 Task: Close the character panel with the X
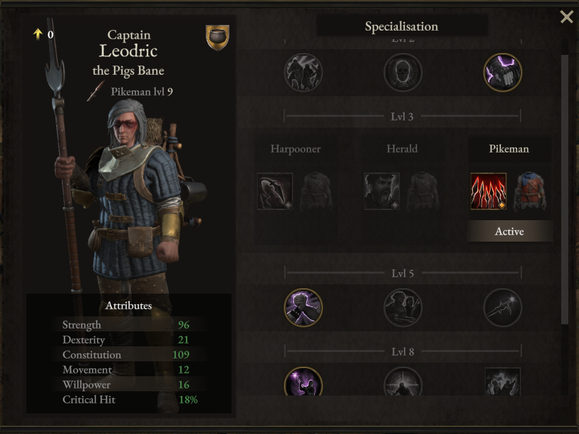[x=566, y=17]
